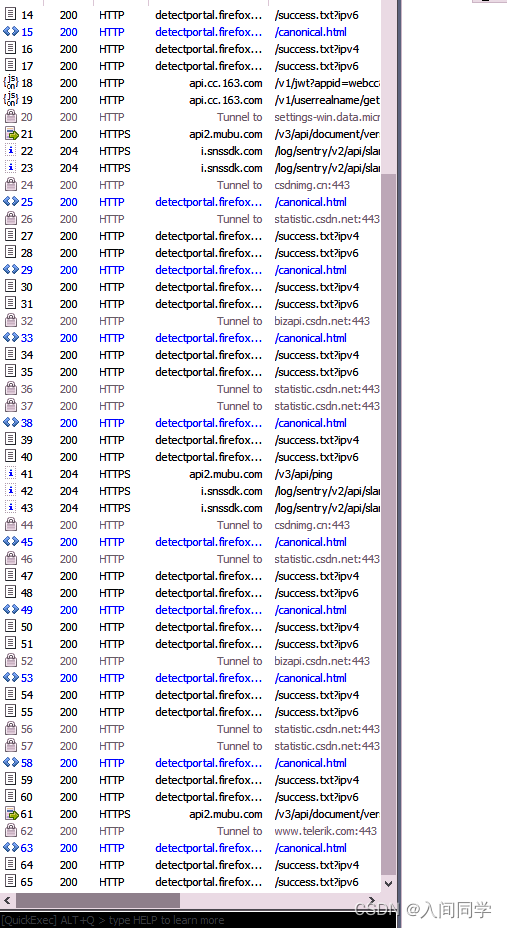This screenshot has height=928, width=507.
Task: Select session 65 /success.txt?ipv6 URL
Action: coord(317,881)
